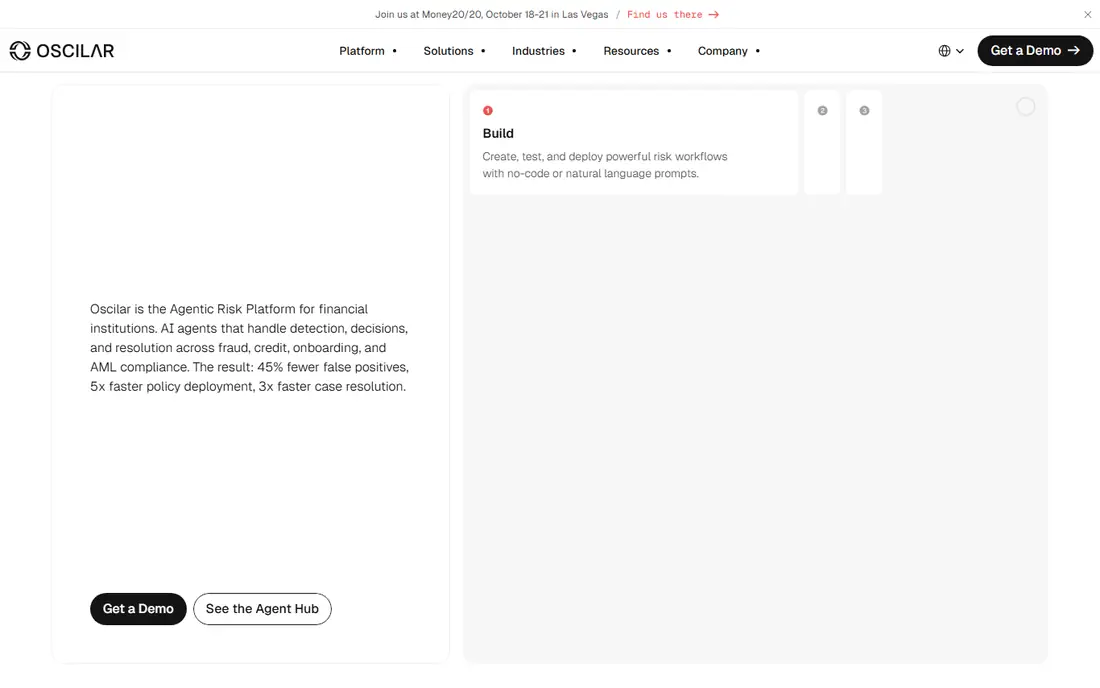The height and width of the screenshot is (688, 1100).
Task: Select the step 3 collapsed tab
Action: point(864,142)
